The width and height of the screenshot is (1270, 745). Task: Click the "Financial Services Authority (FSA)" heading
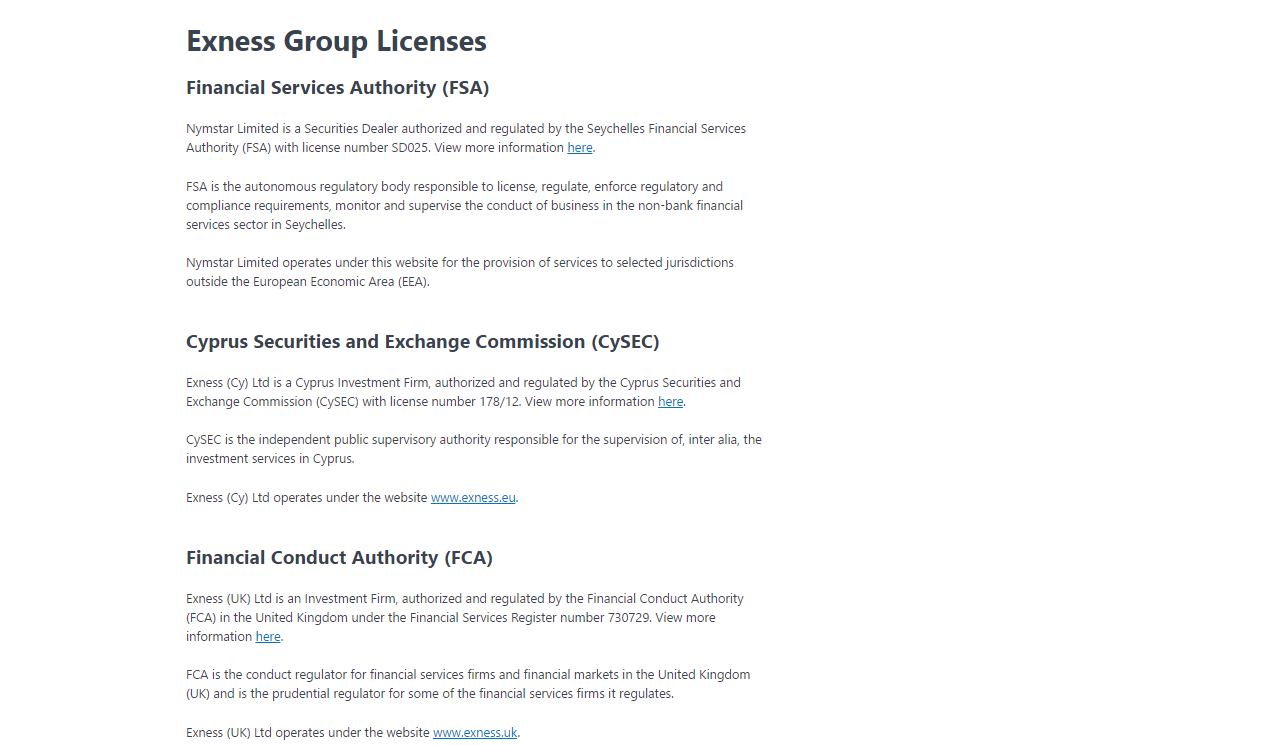[x=337, y=88]
